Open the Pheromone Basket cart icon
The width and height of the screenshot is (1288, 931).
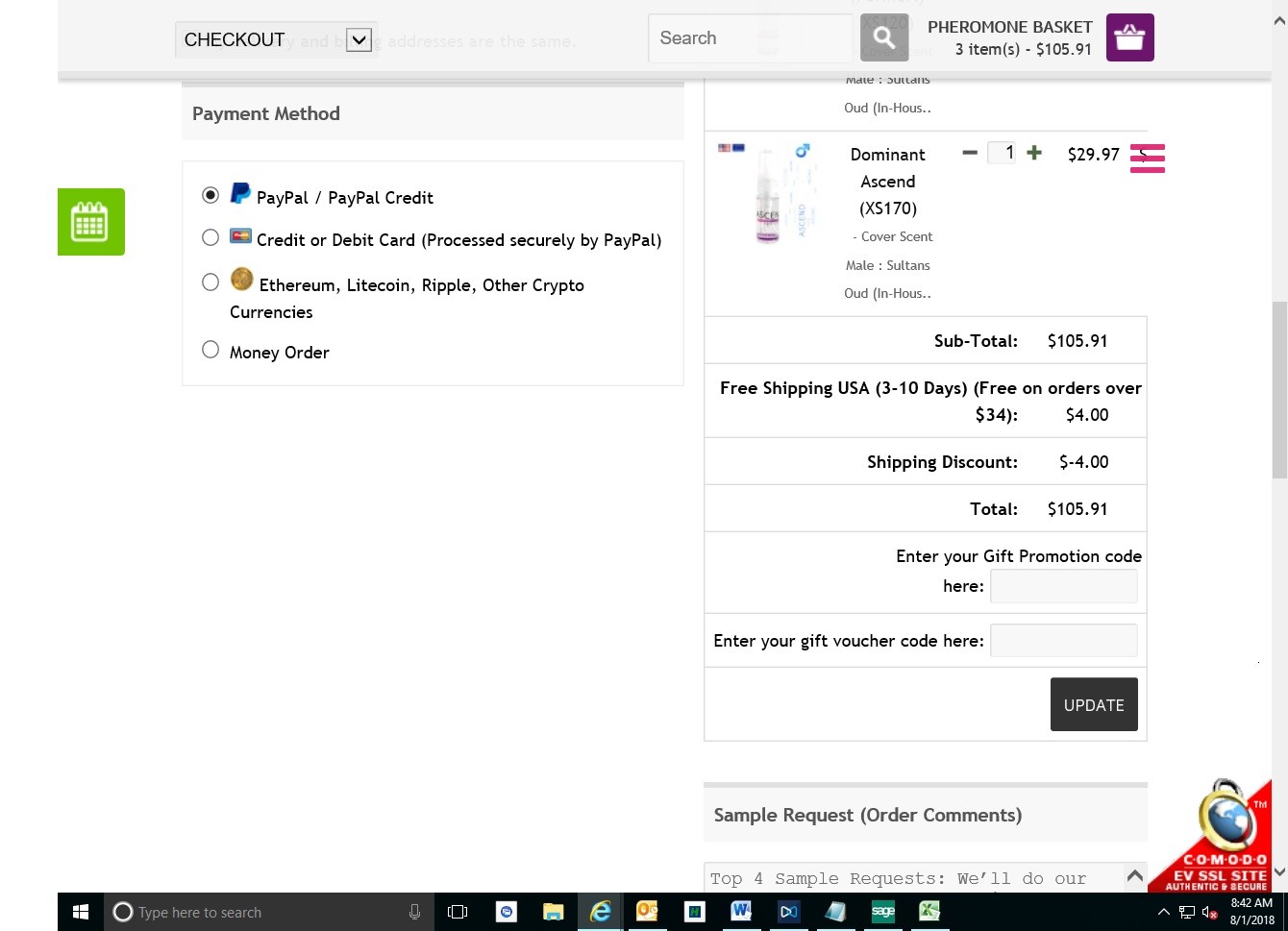point(1129,38)
